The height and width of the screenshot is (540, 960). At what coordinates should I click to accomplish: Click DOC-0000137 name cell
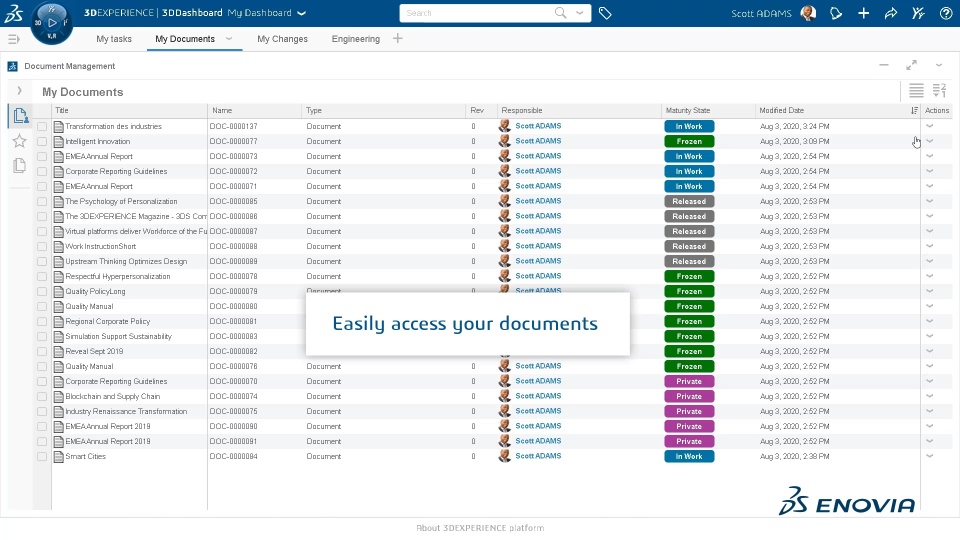click(x=233, y=126)
